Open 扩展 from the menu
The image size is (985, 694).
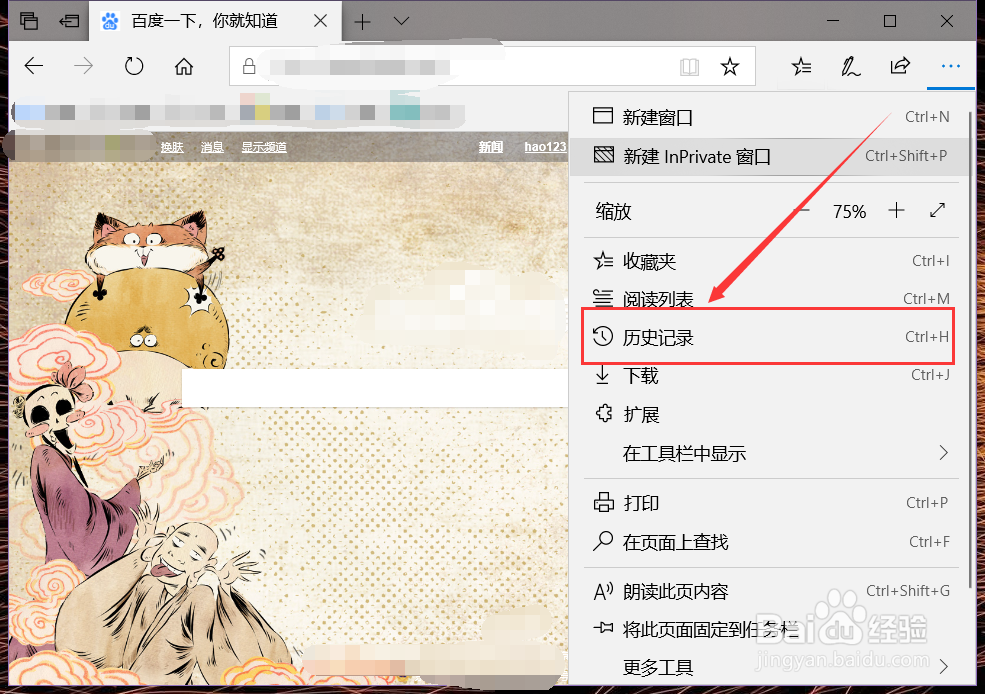(x=772, y=415)
